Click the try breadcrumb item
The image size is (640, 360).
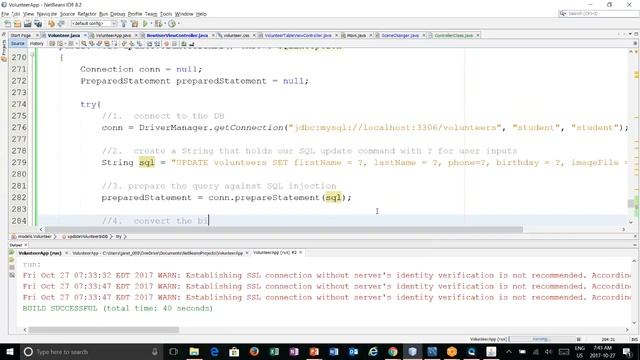118,237
